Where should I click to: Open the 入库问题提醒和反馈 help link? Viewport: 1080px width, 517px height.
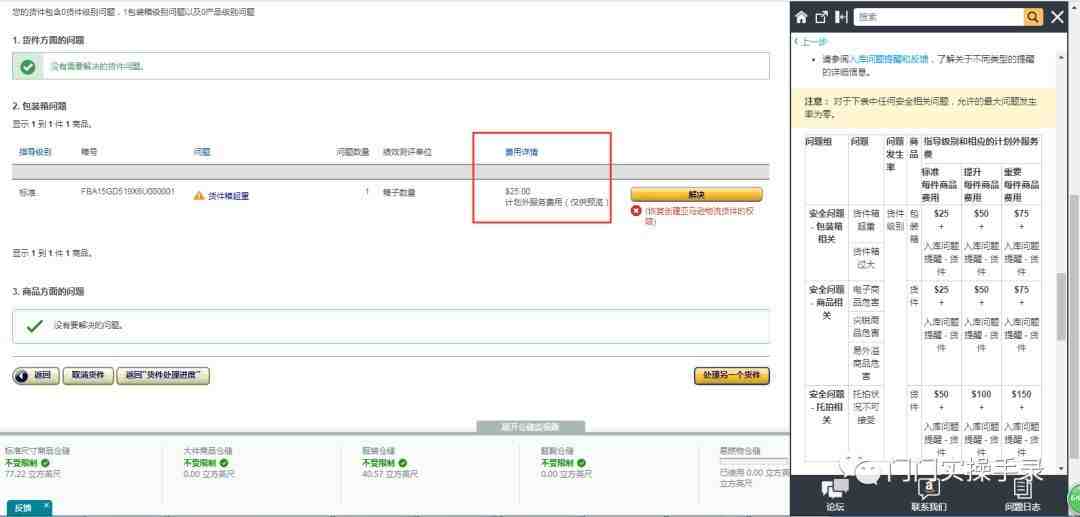[889, 59]
